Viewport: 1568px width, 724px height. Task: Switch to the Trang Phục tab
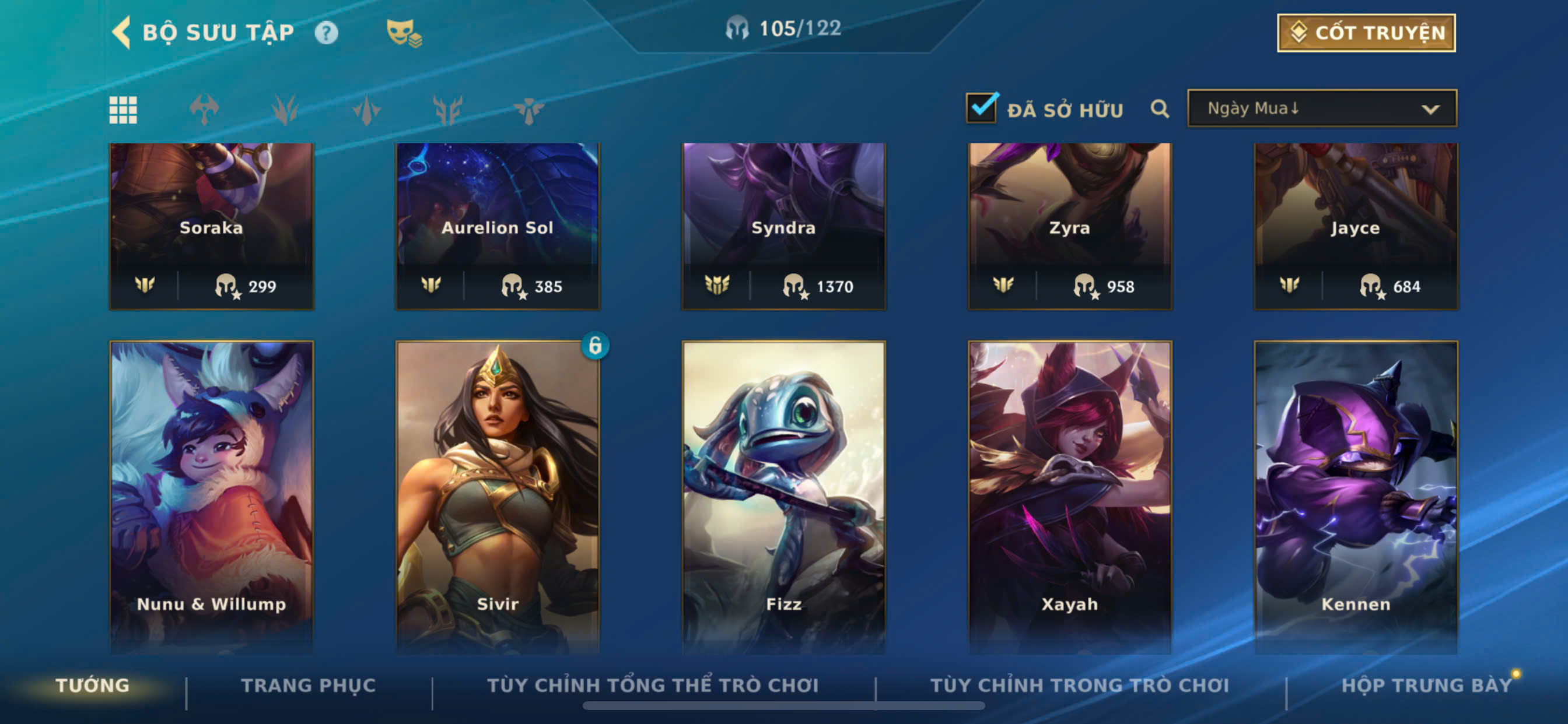click(308, 685)
